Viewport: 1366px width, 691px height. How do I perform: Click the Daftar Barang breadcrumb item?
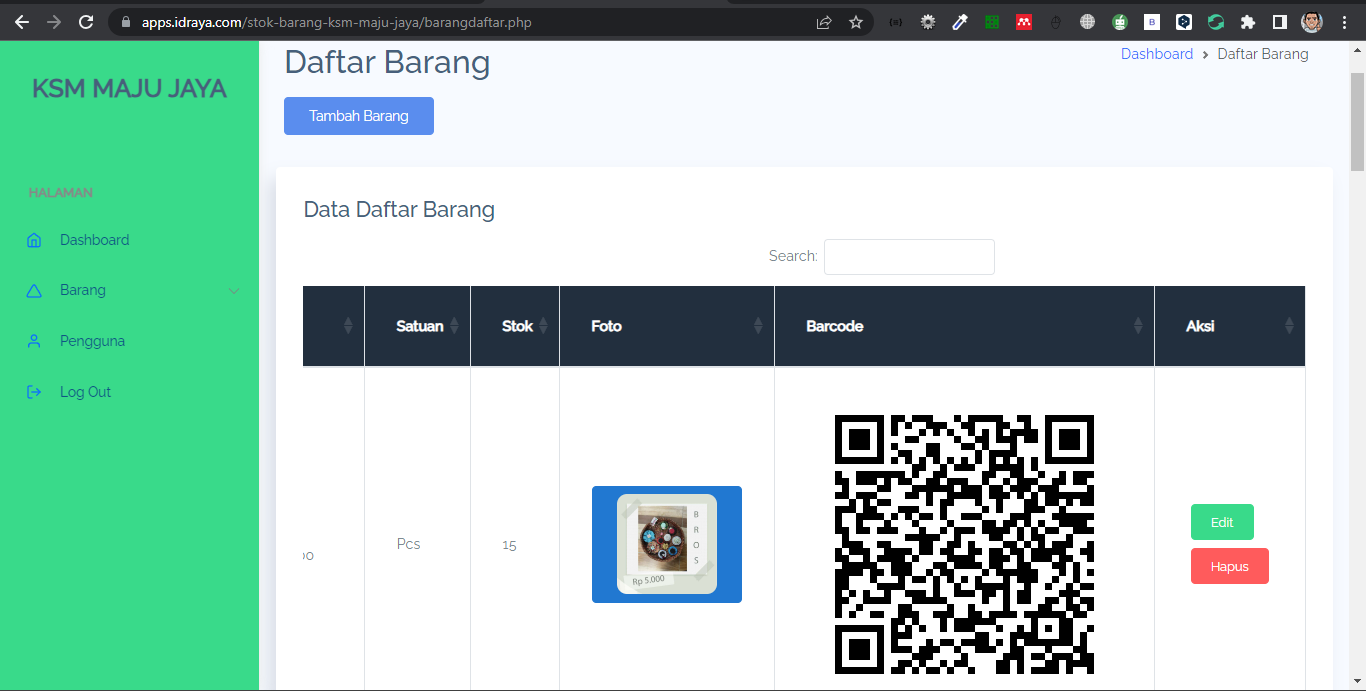1262,54
